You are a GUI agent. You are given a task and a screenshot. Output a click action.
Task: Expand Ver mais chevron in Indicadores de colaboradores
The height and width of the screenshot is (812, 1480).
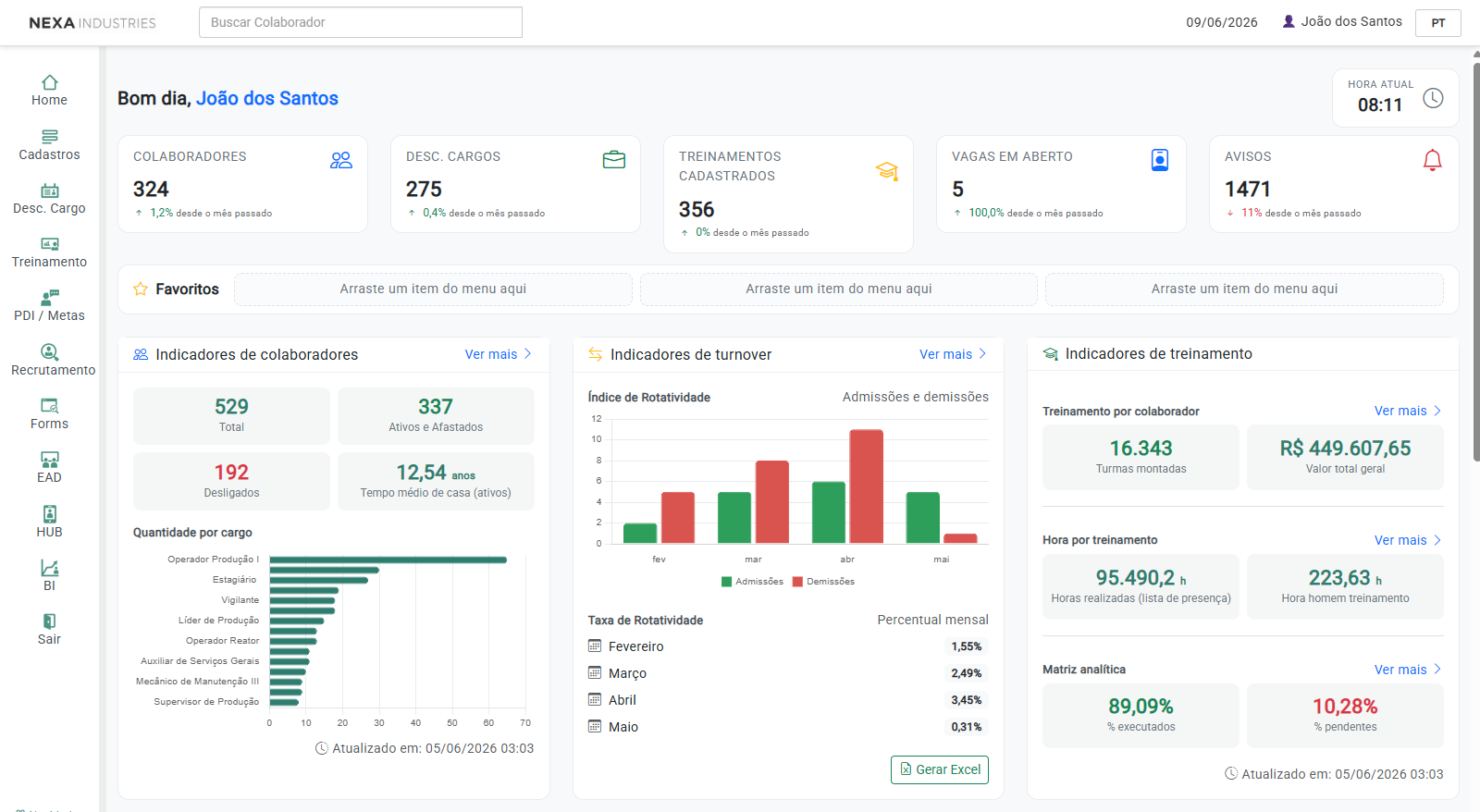(x=528, y=354)
